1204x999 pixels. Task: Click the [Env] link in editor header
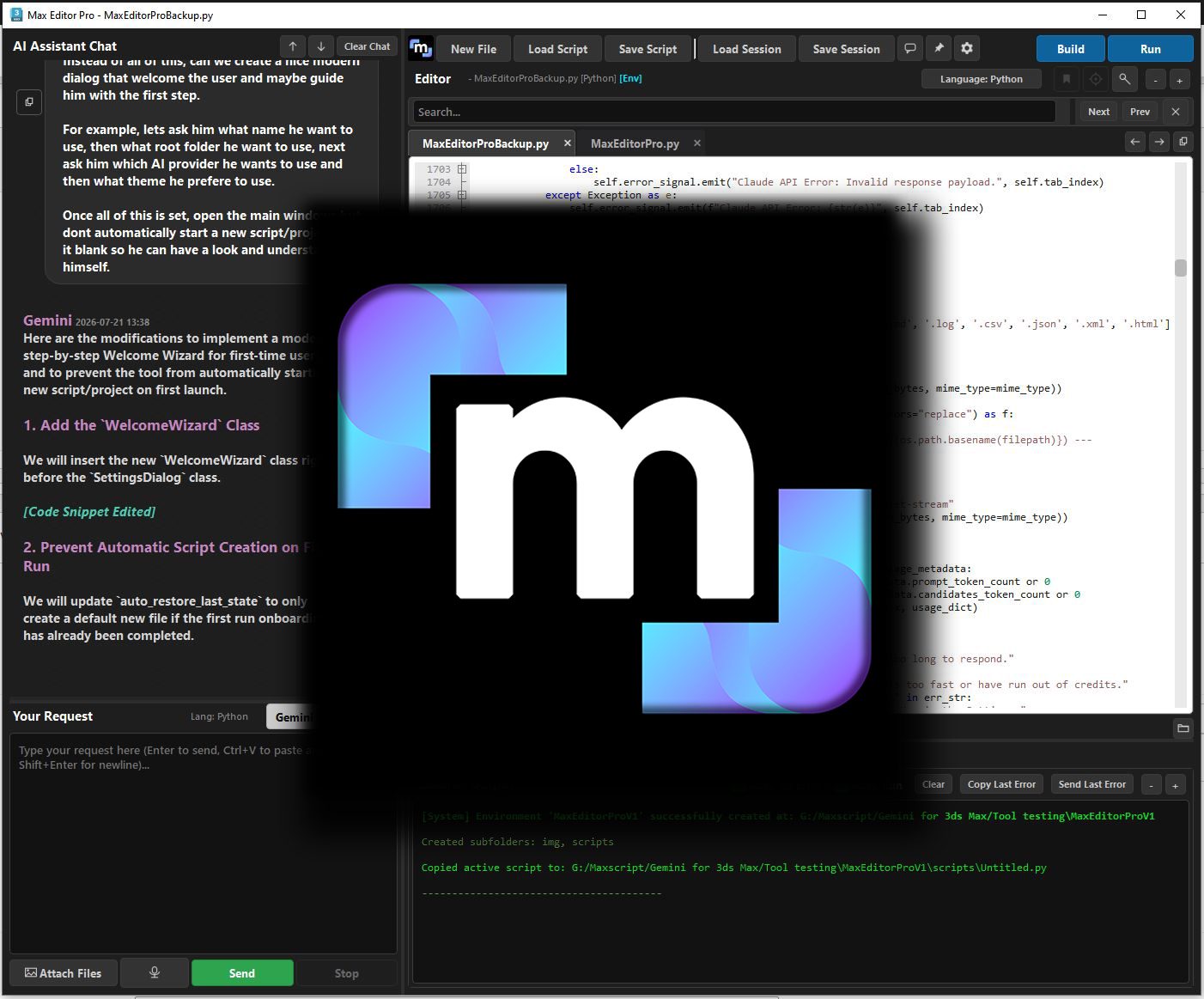point(630,78)
